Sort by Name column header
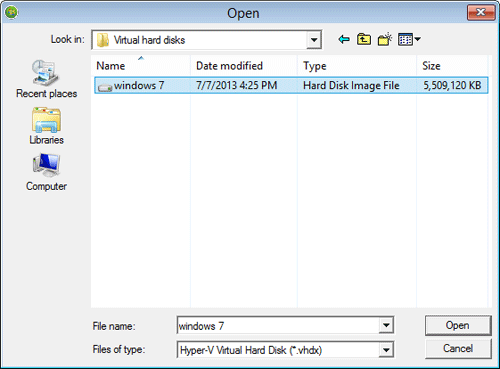Viewport: 500px width, 369px height. coord(140,66)
